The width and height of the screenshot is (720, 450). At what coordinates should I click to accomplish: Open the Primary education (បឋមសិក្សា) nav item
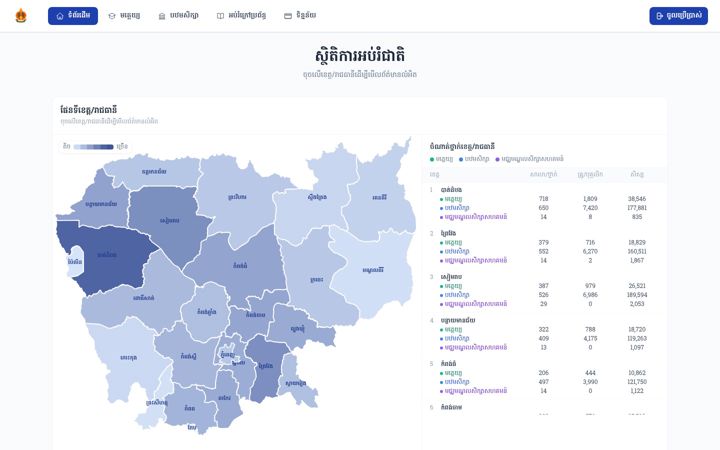[x=178, y=16]
